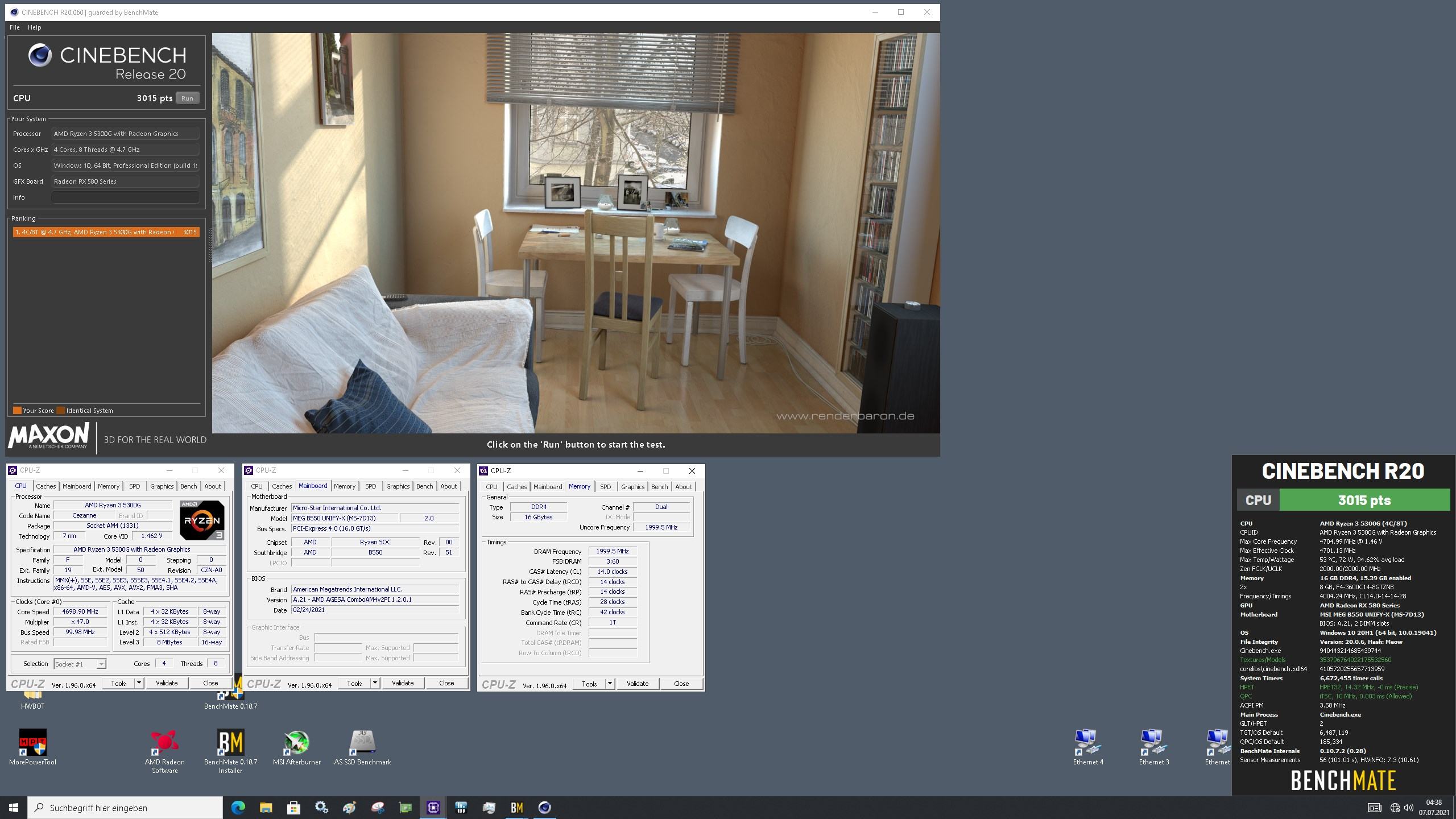
Task: Click the Processor field 'AMD Ryzen 3 5300G with Radeon Graphics'
Action: pyautogui.click(x=125, y=134)
